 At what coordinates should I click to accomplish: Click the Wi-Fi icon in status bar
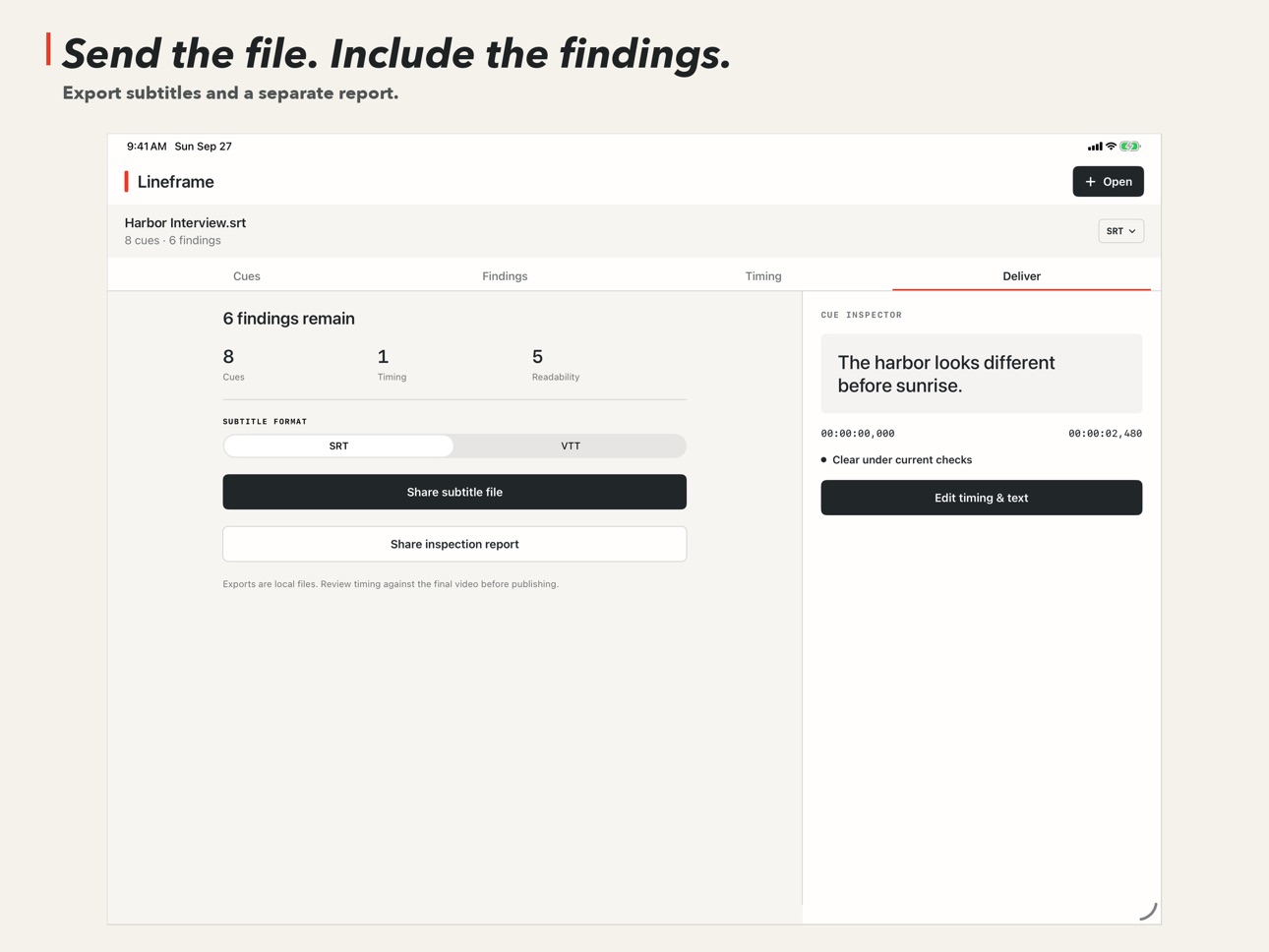[x=1111, y=147]
